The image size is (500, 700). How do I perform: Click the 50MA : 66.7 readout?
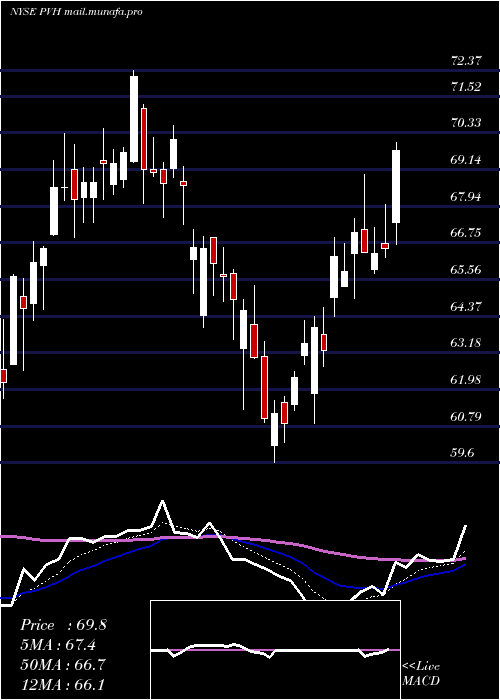(63, 664)
